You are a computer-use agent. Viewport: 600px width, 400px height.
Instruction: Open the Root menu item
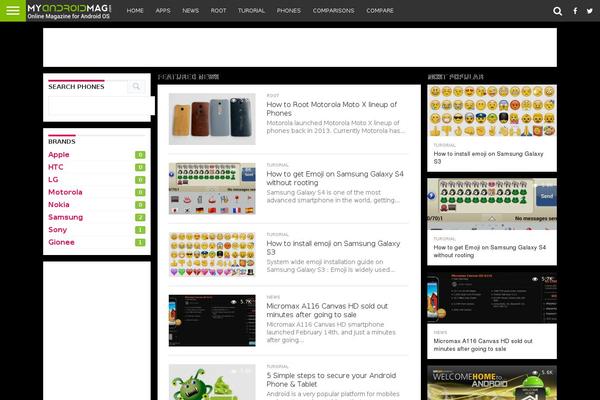(x=218, y=11)
